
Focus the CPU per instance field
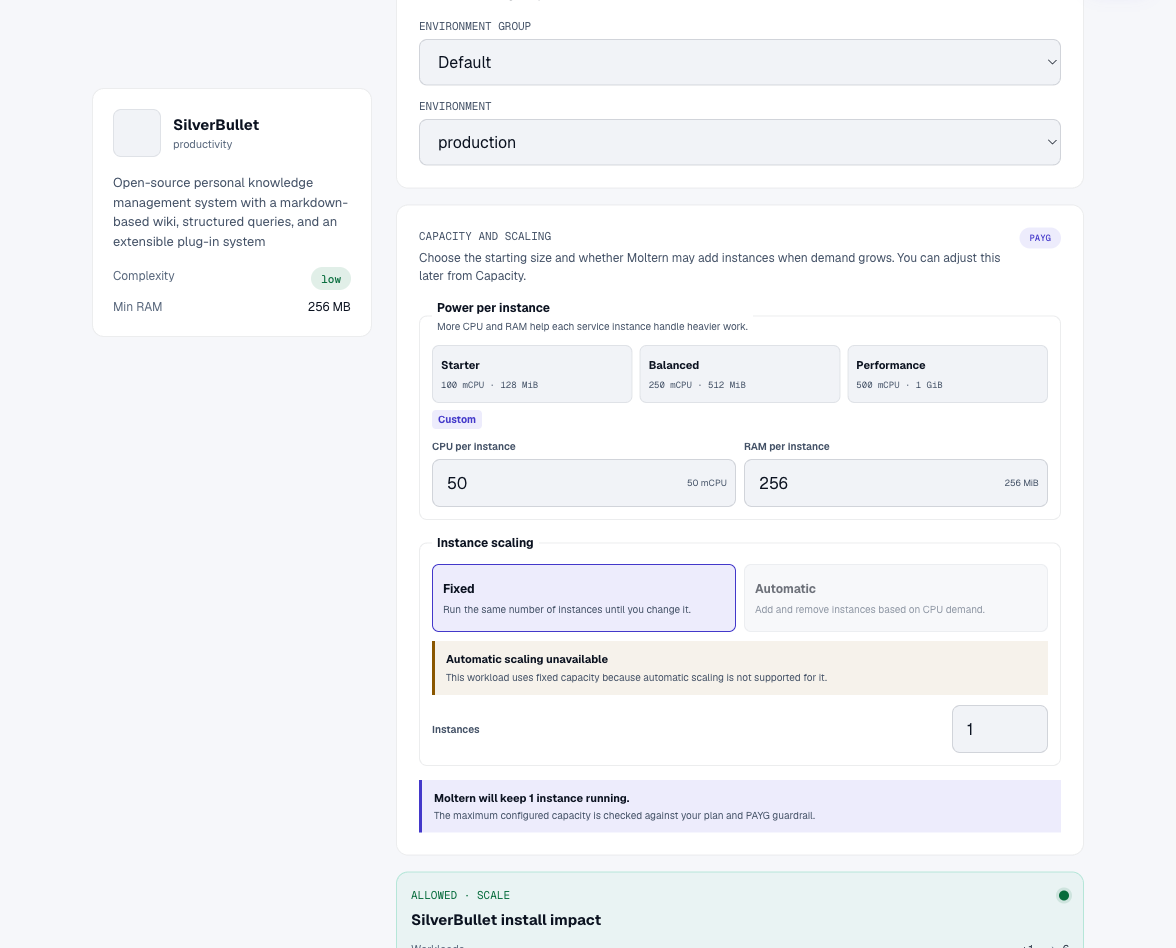(x=584, y=483)
